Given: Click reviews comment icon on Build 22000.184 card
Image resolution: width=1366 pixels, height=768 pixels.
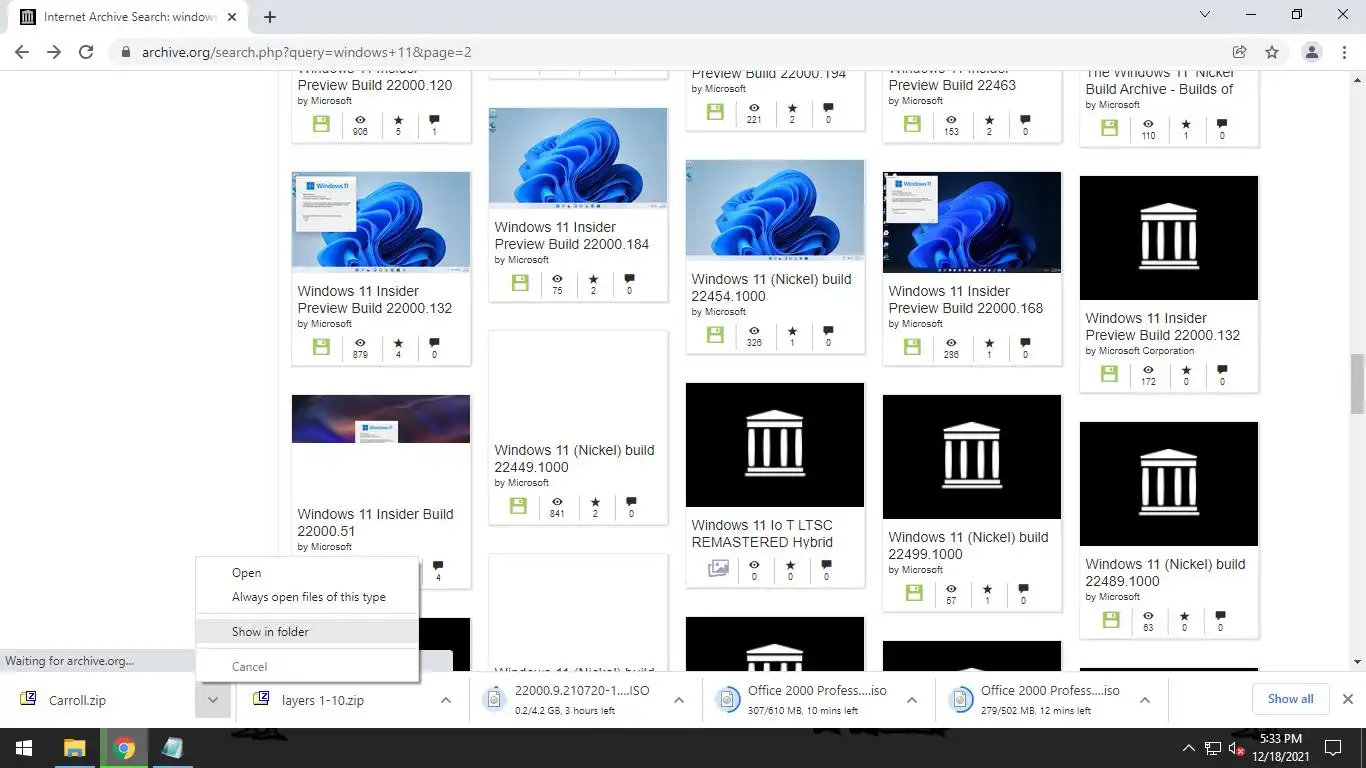Looking at the screenshot, I should [629, 279].
